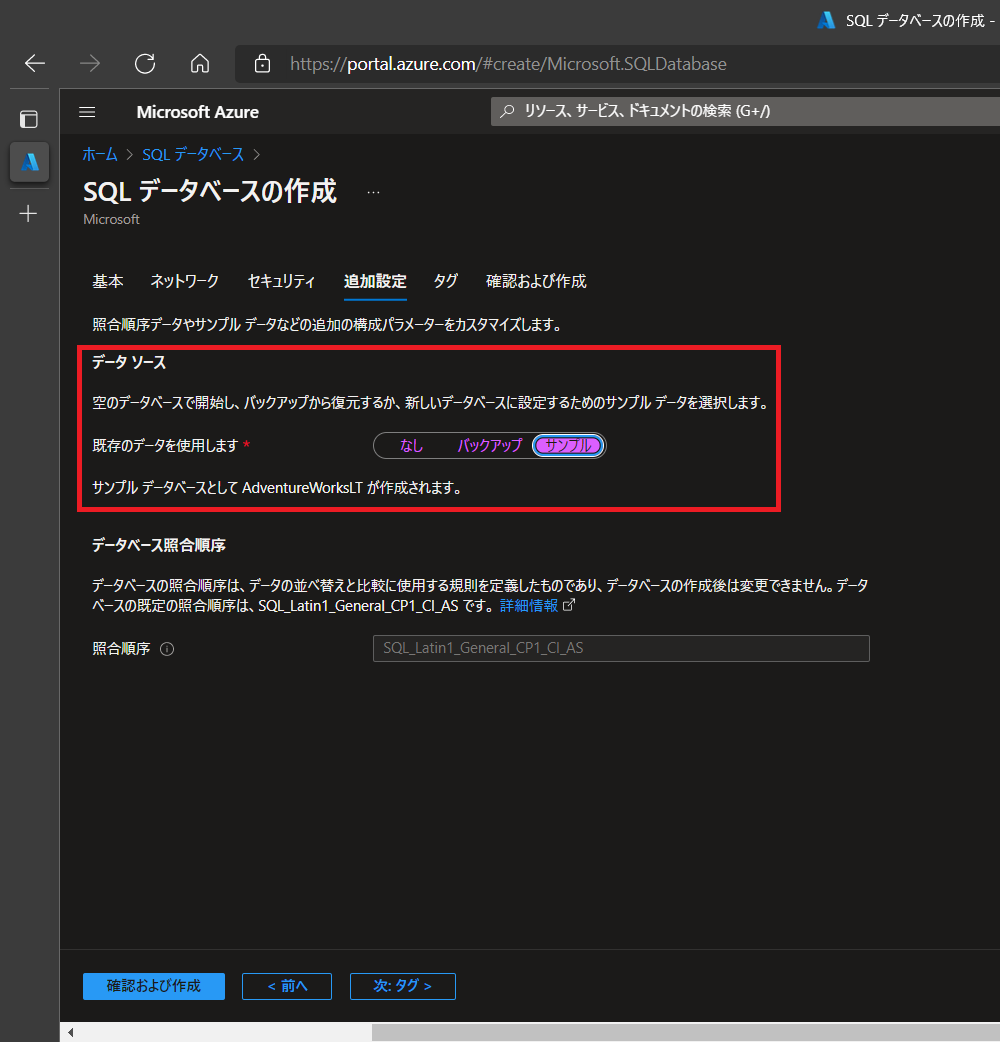
Task: Click the external link icon after 詳細情報
Action: click(569, 605)
